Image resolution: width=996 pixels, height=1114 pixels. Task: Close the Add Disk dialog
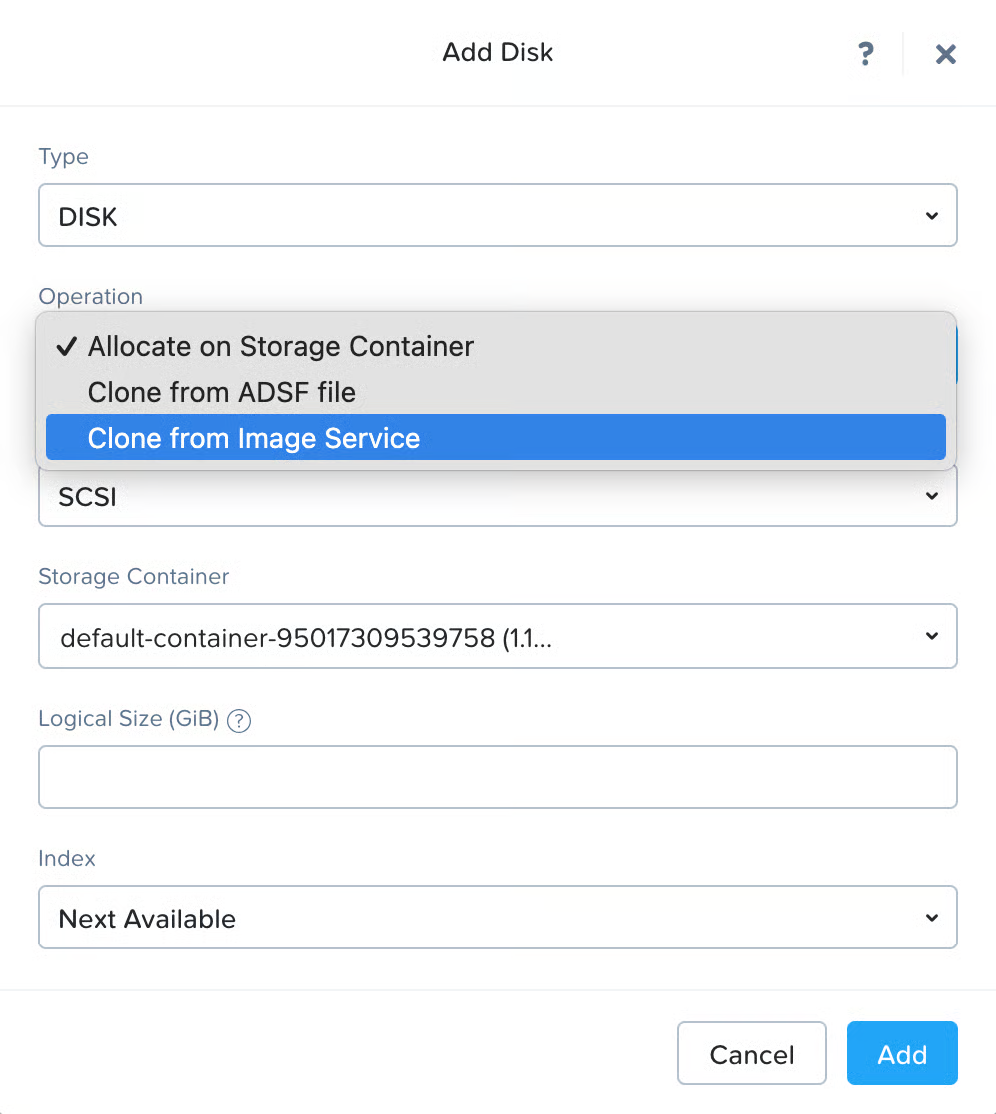945,54
